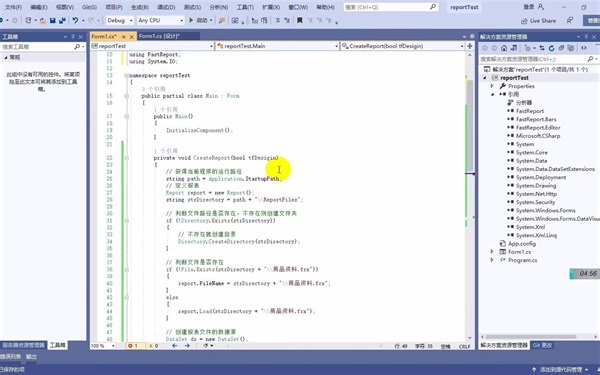This screenshot has width=600, height=375.
Task: Click the uncomment selected lines toolbar icon
Action: tap(287, 20)
